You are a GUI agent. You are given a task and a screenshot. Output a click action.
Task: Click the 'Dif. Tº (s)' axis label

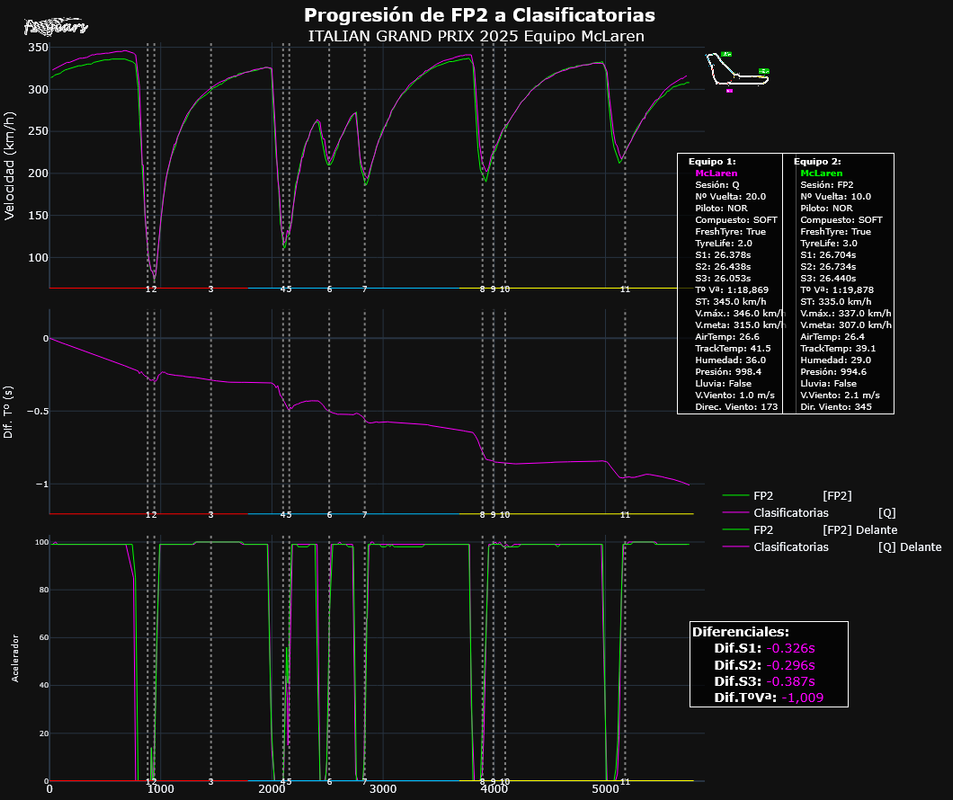(9, 412)
